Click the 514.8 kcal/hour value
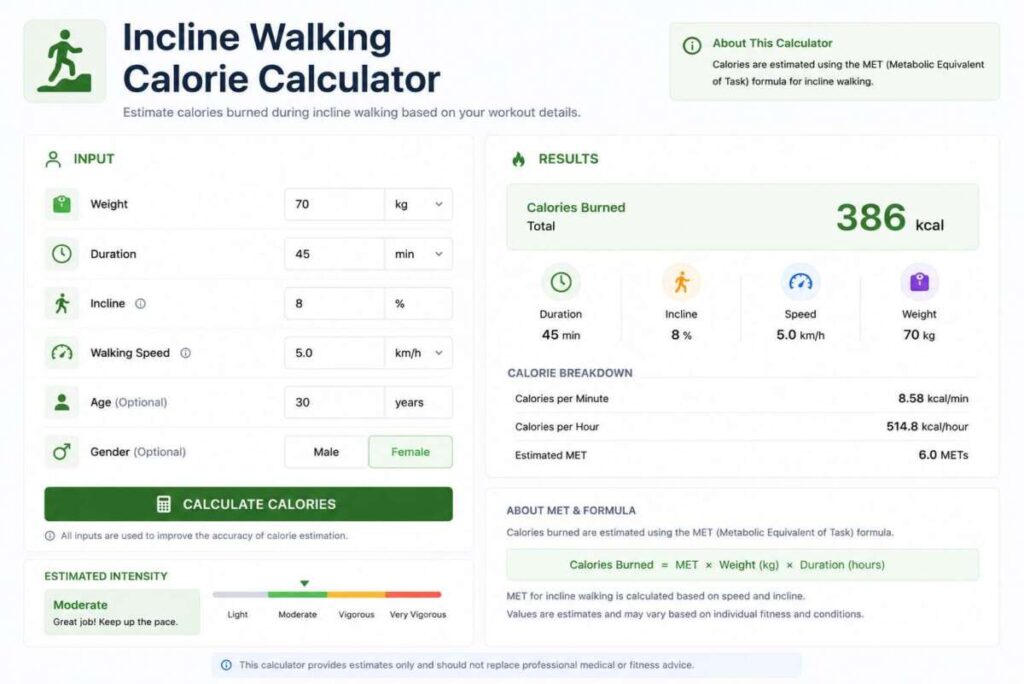 [x=927, y=427]
